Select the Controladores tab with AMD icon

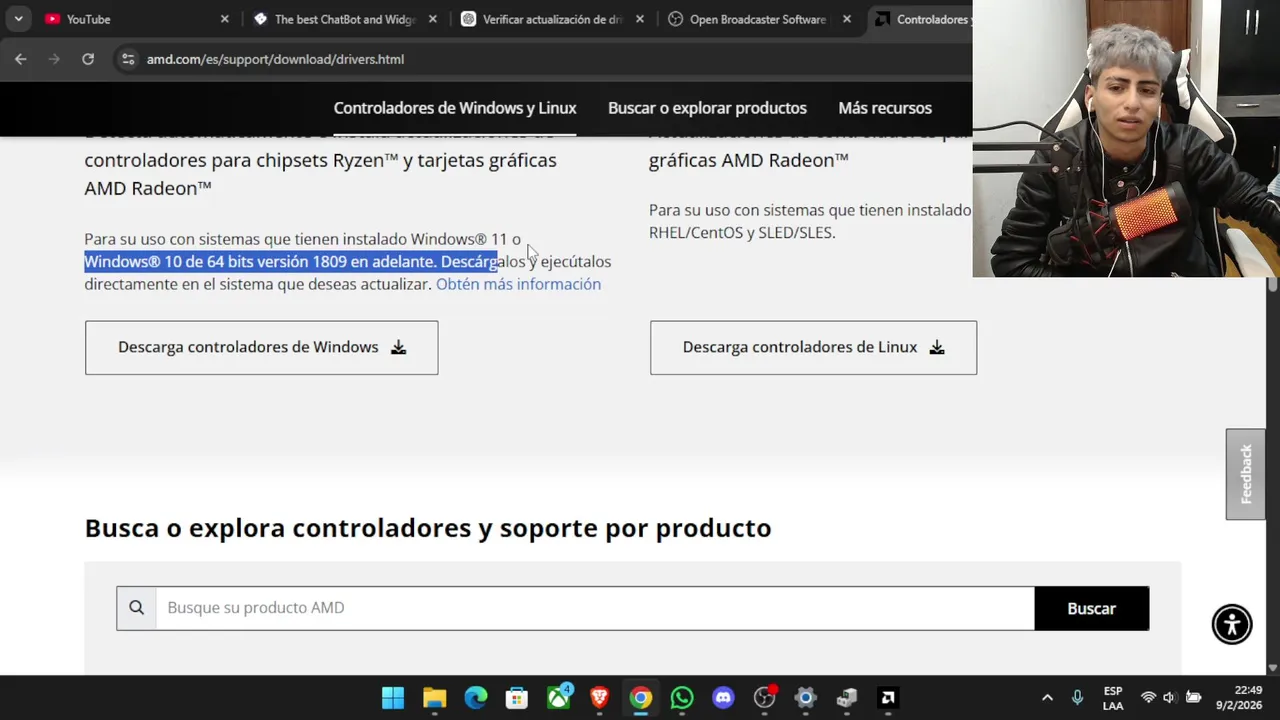point(920,19)
